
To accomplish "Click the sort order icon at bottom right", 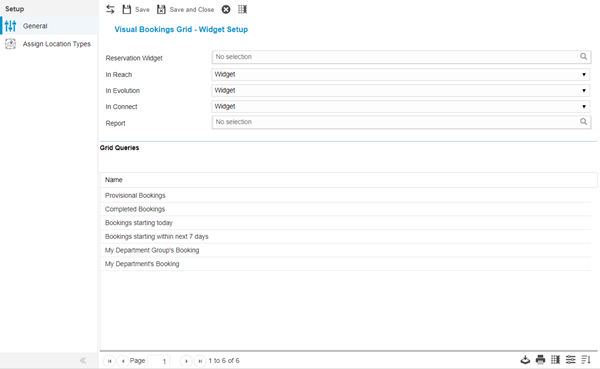I will tap(586, 360).
